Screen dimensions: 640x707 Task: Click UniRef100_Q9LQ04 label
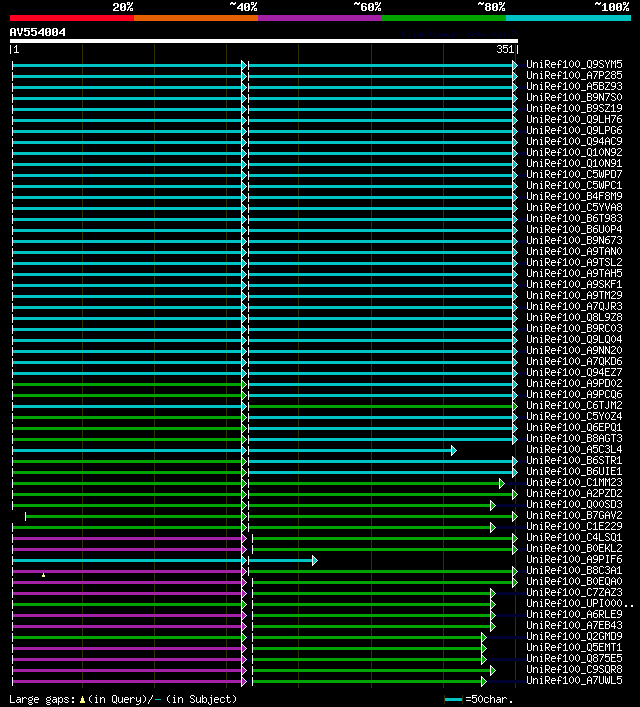click(x=574, y=340)
